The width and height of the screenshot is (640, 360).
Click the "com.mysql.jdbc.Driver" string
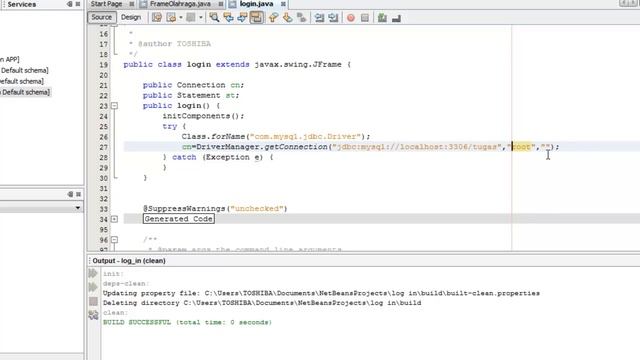point(305,136)
